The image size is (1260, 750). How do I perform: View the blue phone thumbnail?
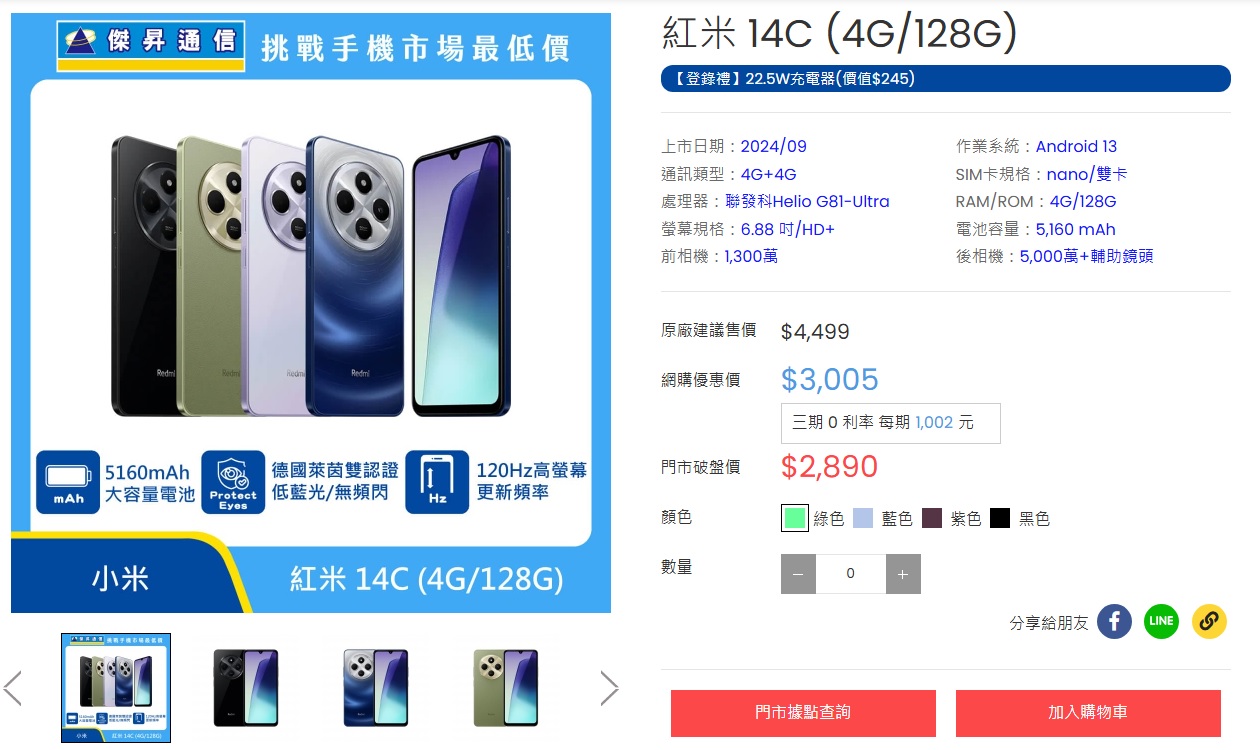point(376,688)
